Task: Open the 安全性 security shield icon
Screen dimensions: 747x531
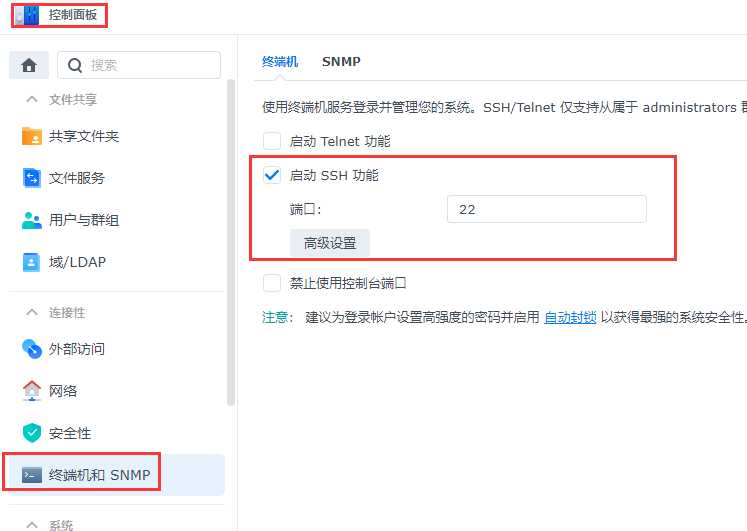Action: pos(32,433)
